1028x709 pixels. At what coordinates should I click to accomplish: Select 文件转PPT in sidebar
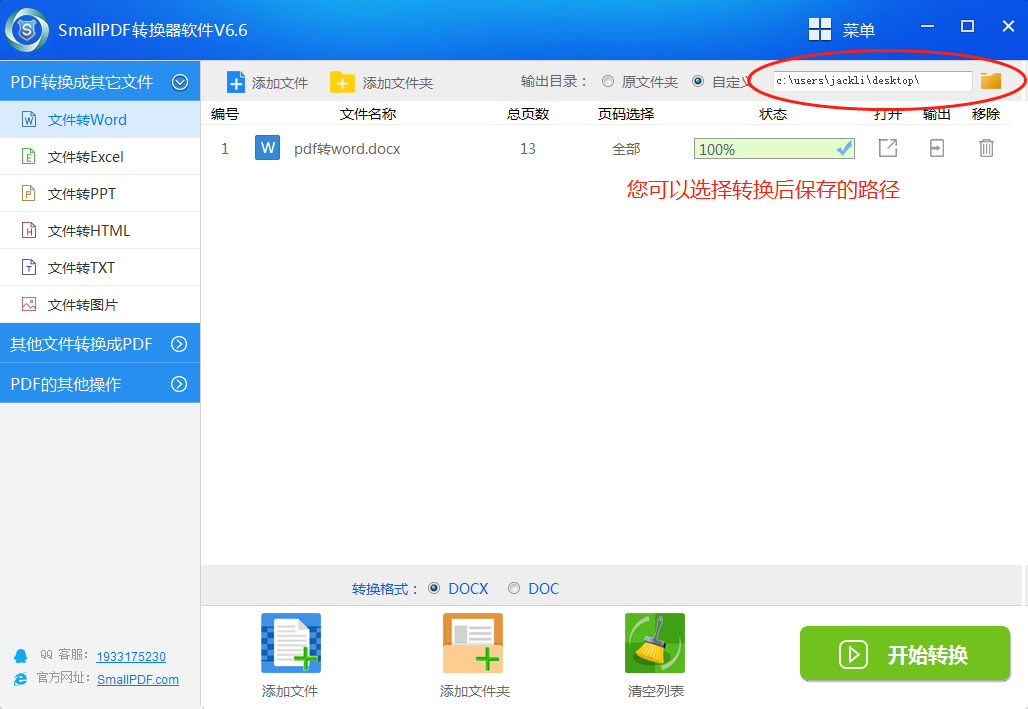tap(100, 193)
